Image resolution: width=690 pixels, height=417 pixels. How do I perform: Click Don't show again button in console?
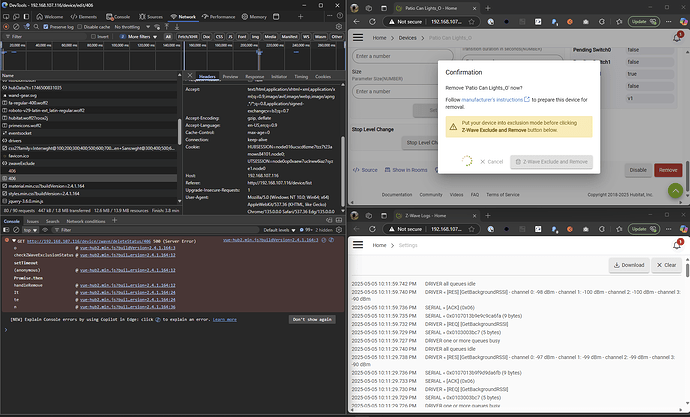pos(312,319)
